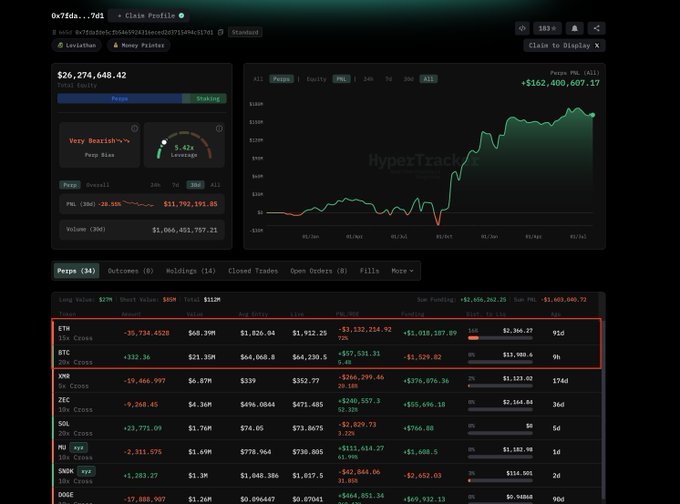This screenshot has height=504, width=680.
Task: Click the Claim Profile button
Action: pos(148,16)
